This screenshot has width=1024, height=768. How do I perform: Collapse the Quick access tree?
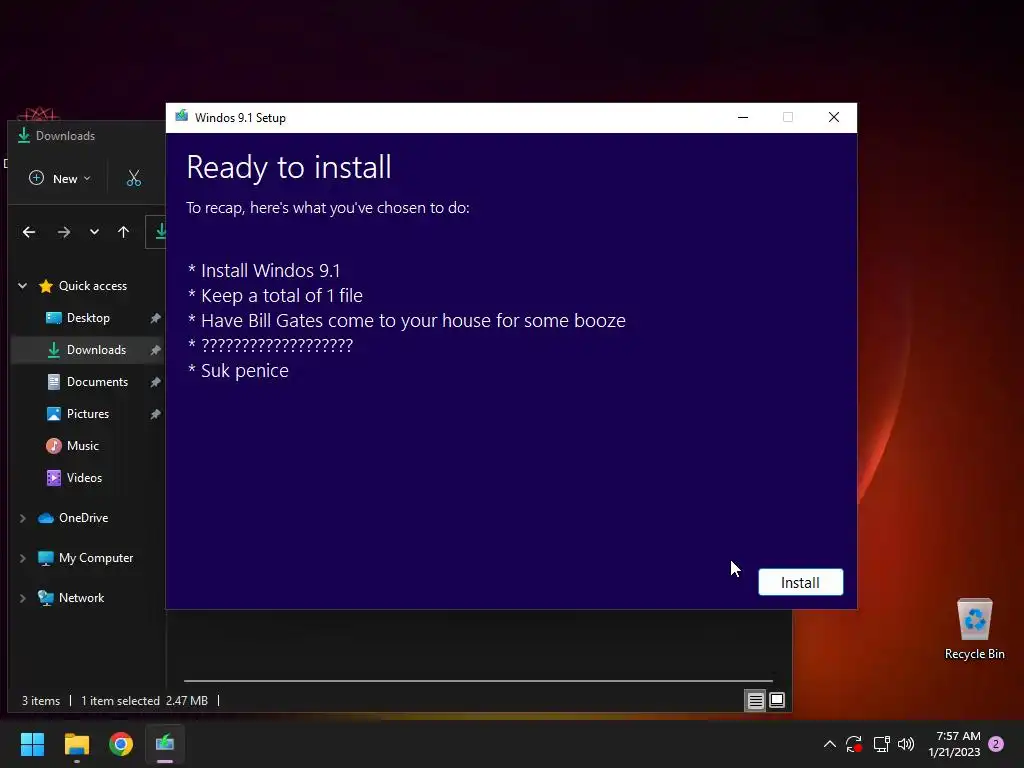pos(23,285)
